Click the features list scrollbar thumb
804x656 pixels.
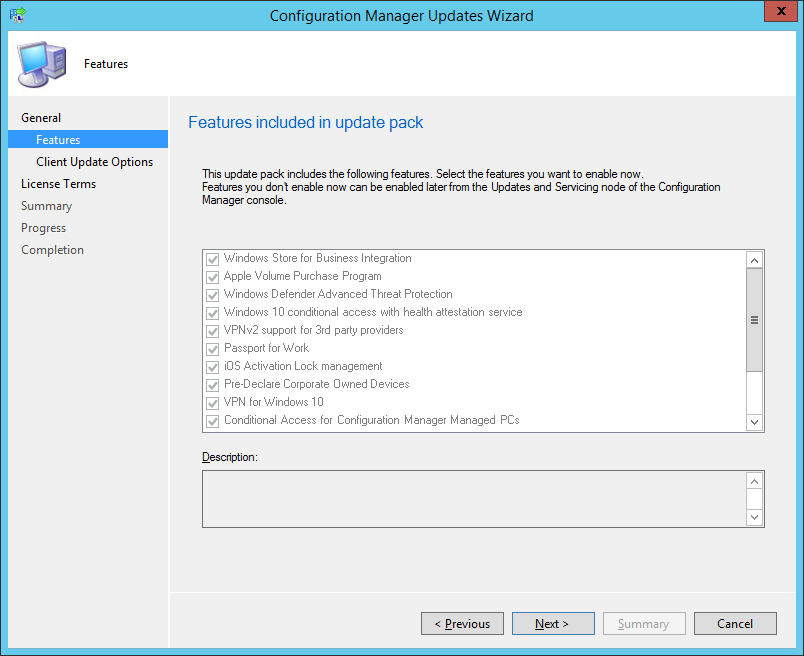754,320
